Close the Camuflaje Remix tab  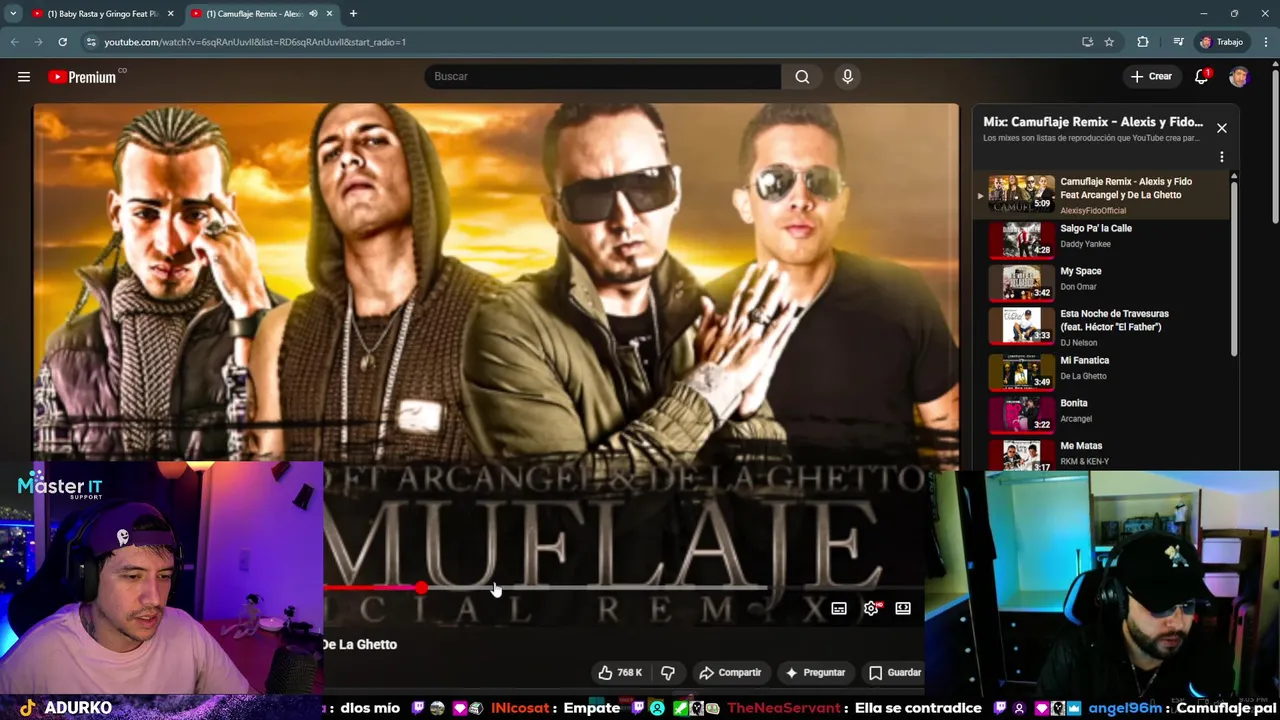point(329,14)
